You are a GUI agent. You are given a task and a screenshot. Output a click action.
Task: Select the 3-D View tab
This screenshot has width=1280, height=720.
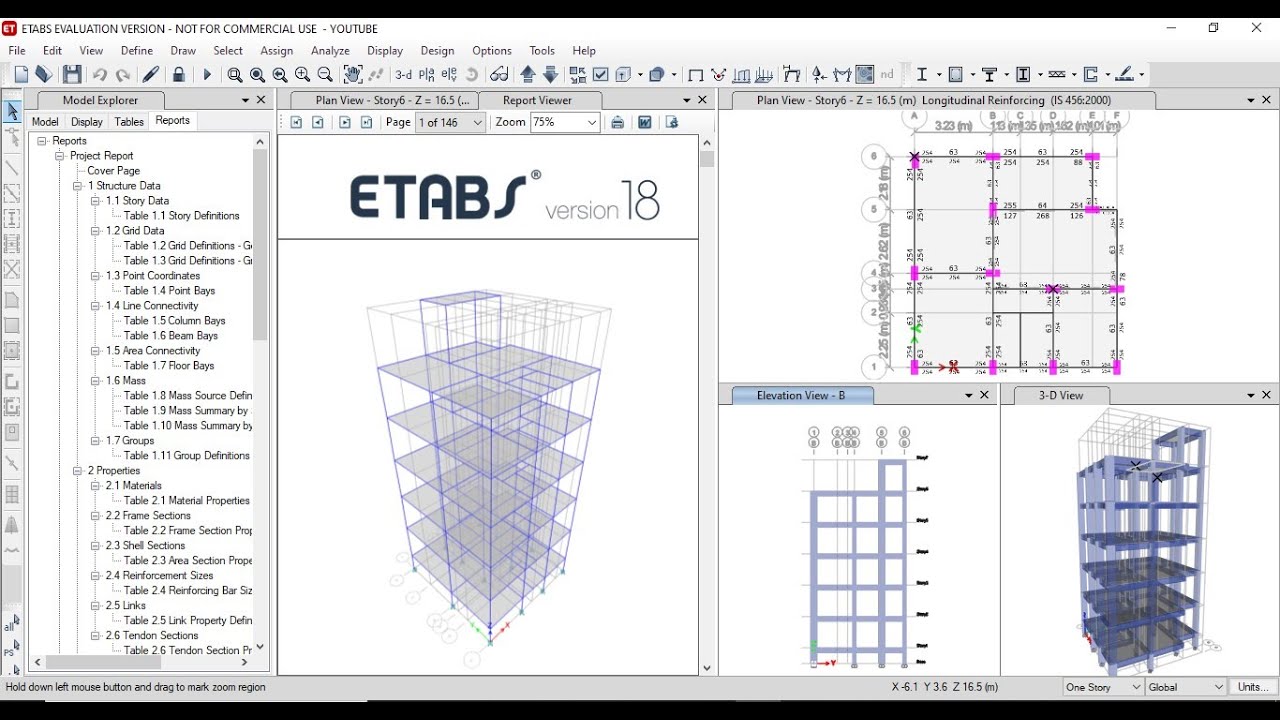[x=1061, y=395]
